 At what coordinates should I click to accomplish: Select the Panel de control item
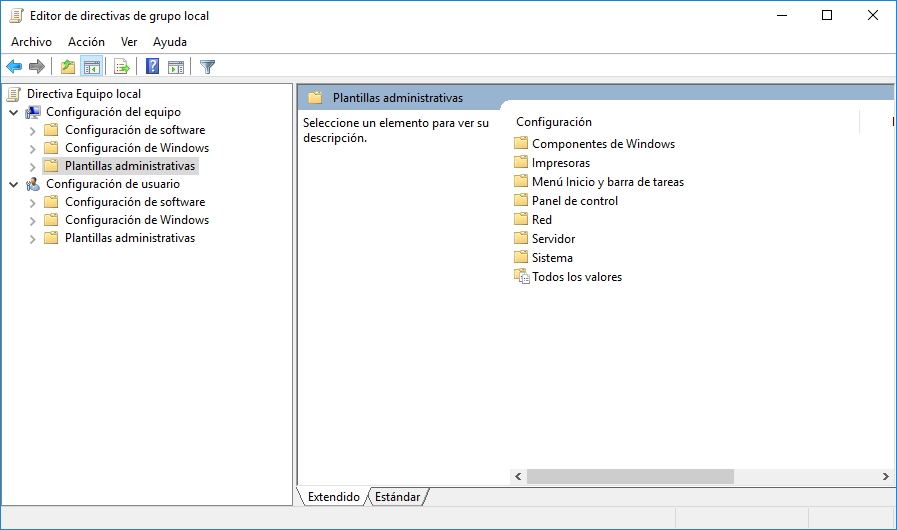(575, 200)
